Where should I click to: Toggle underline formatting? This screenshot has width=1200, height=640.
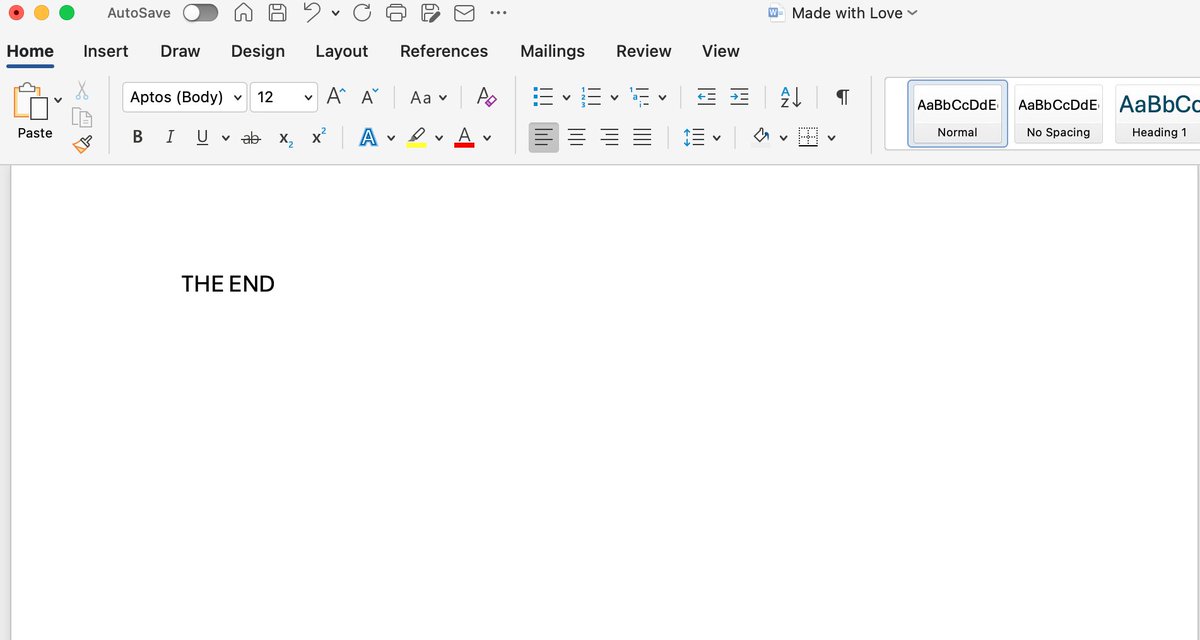click(202, 137)
